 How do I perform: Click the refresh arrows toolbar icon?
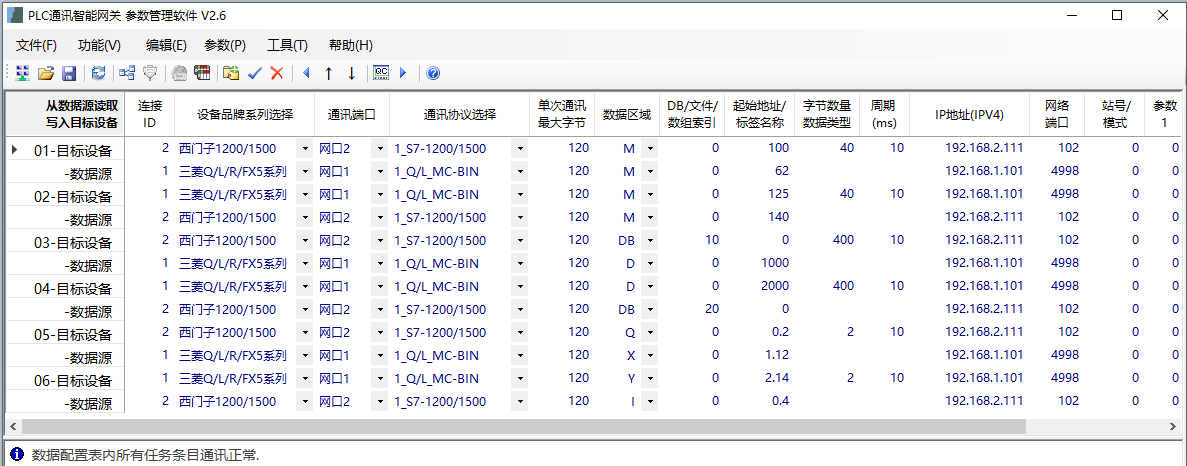(98, 73)
